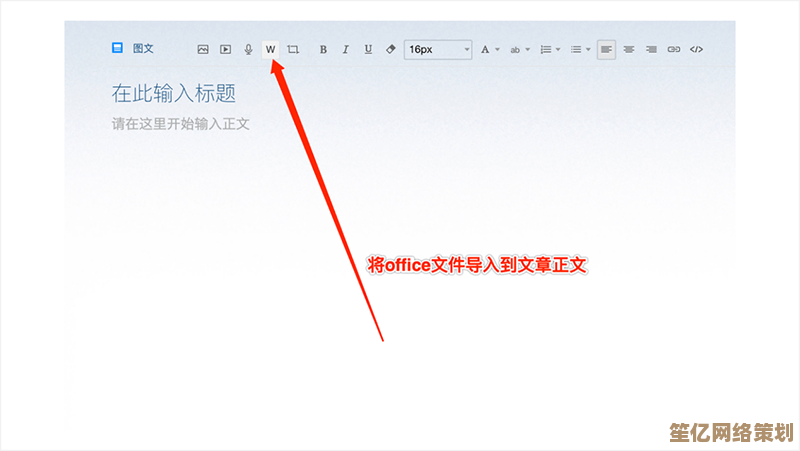Click the title field 在此输入标题
Viewport: 800px width, 451px height.
coord(174,94)
